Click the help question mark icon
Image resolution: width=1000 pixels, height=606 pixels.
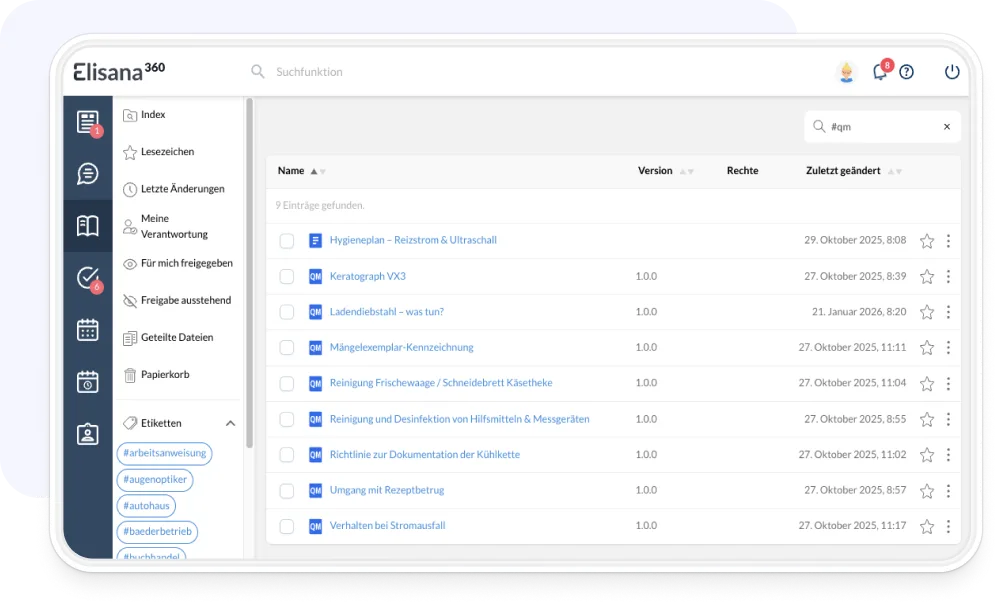point(906,72)
